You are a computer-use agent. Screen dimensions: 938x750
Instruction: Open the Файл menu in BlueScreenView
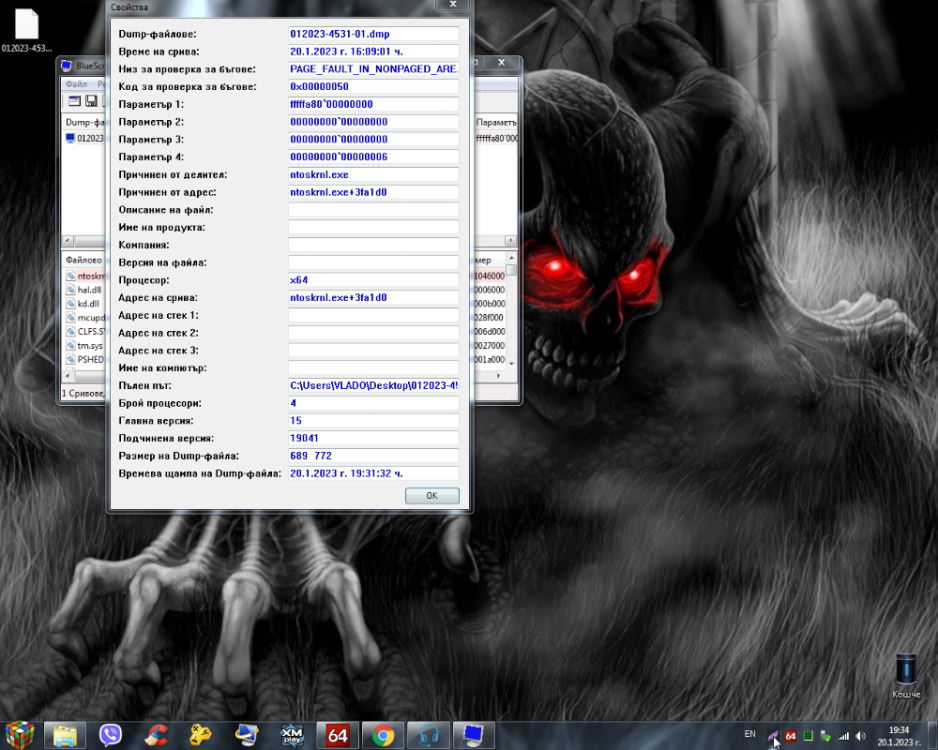pyautogui.click(x=77, y=84)
